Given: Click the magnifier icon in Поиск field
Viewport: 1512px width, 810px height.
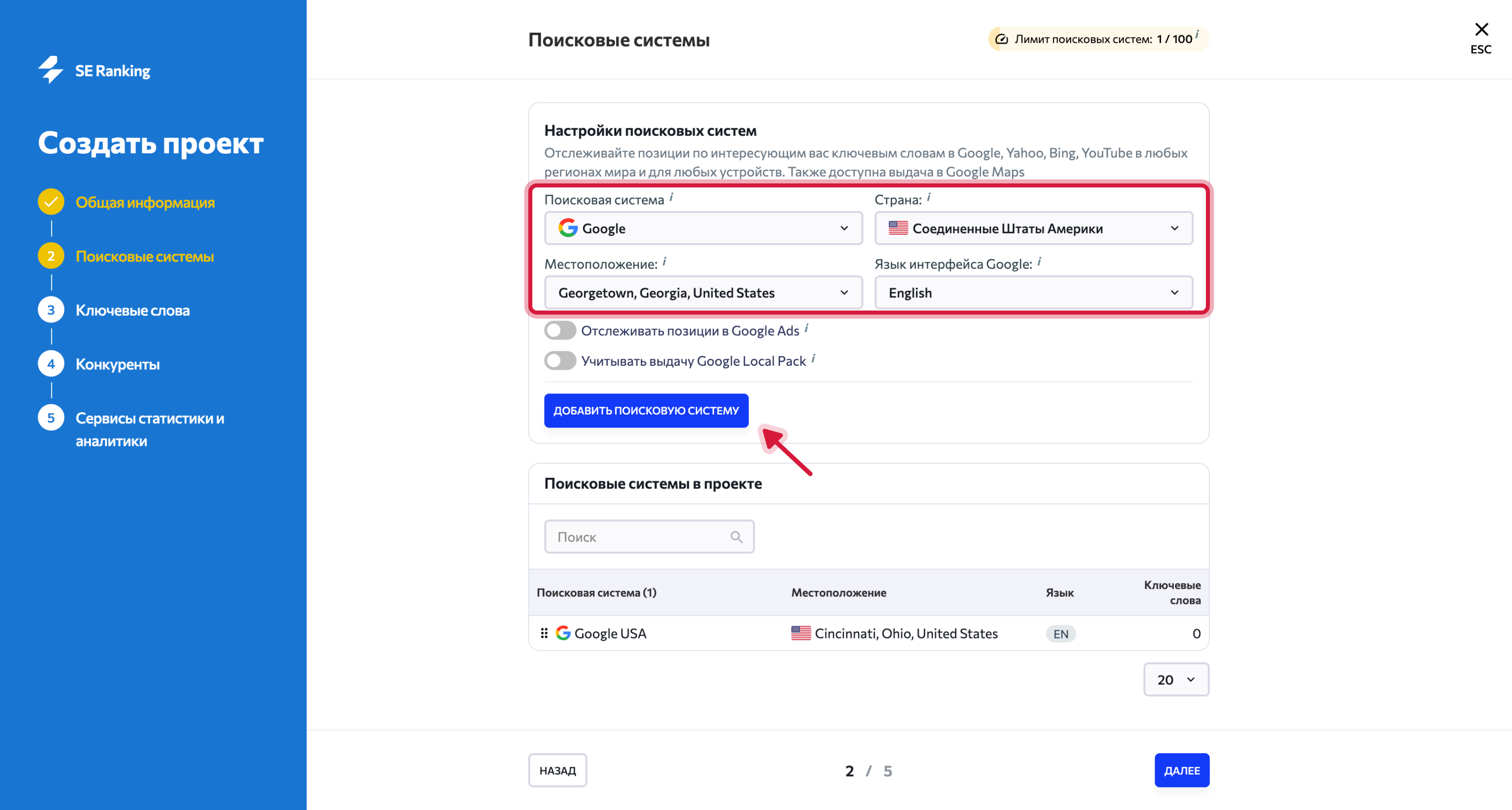Looking at the screenshot, I should pyautogui.click(x=736, y=537).
